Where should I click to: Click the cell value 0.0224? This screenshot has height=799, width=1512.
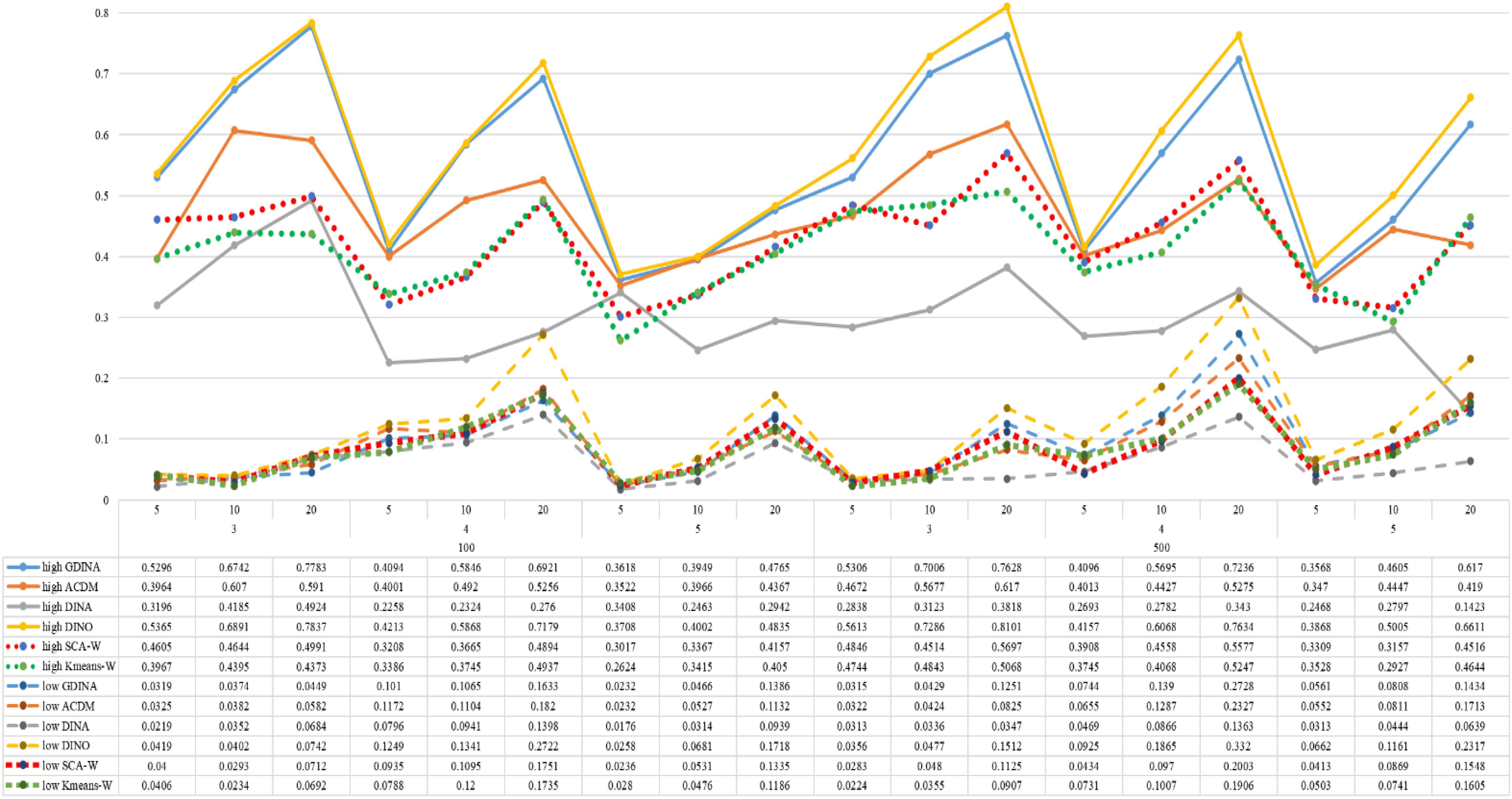click(852, 786)
